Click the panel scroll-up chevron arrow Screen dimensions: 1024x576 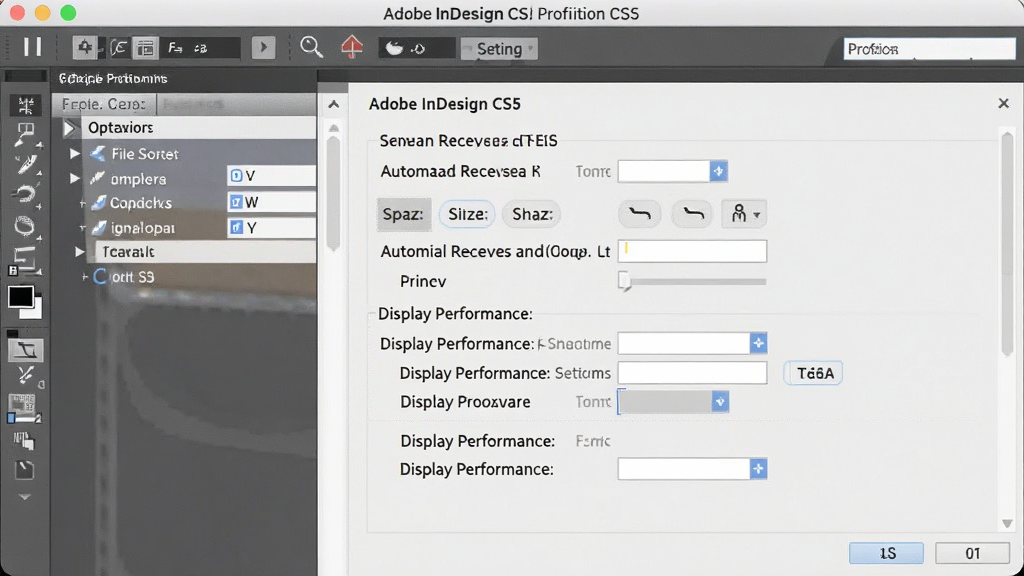click(x=334, y=104)
